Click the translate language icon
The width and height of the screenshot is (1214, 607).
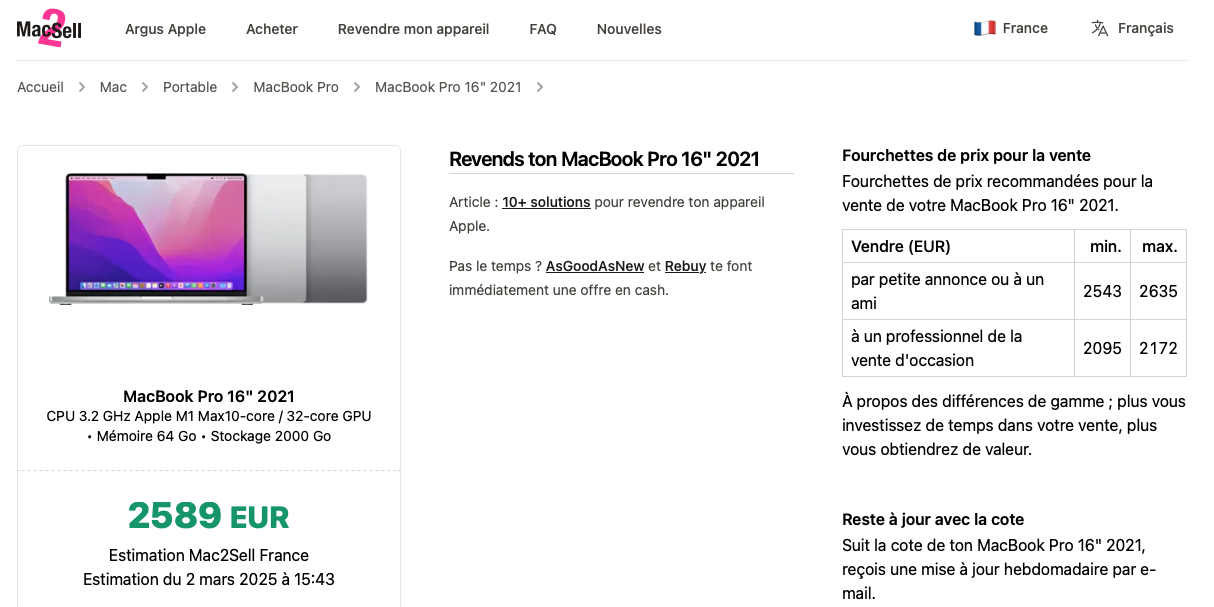pos(1100,28)
